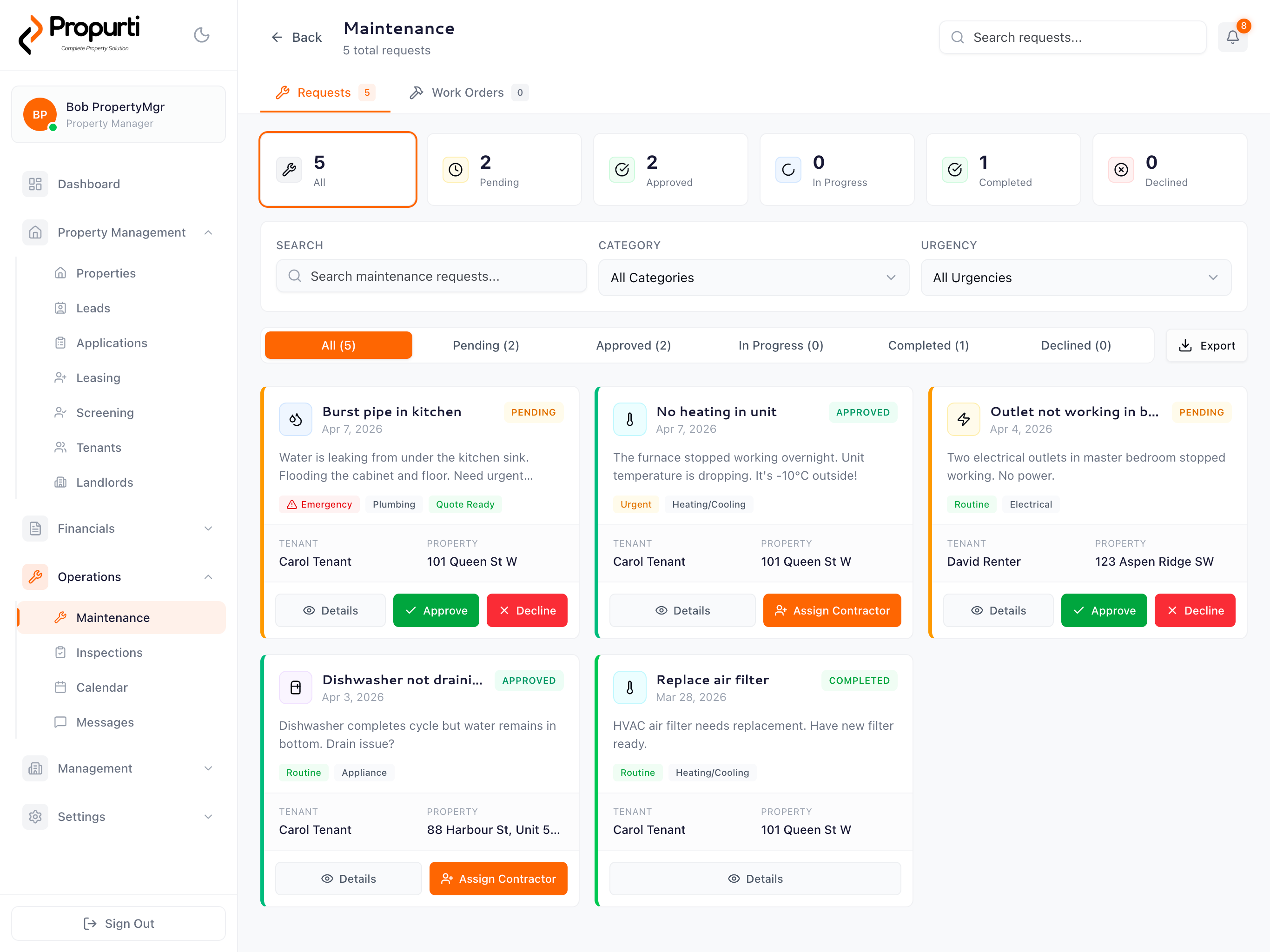Click the appliance icon on Dishwasher card
The image size is (1270, 952).
tap(295, 688)
